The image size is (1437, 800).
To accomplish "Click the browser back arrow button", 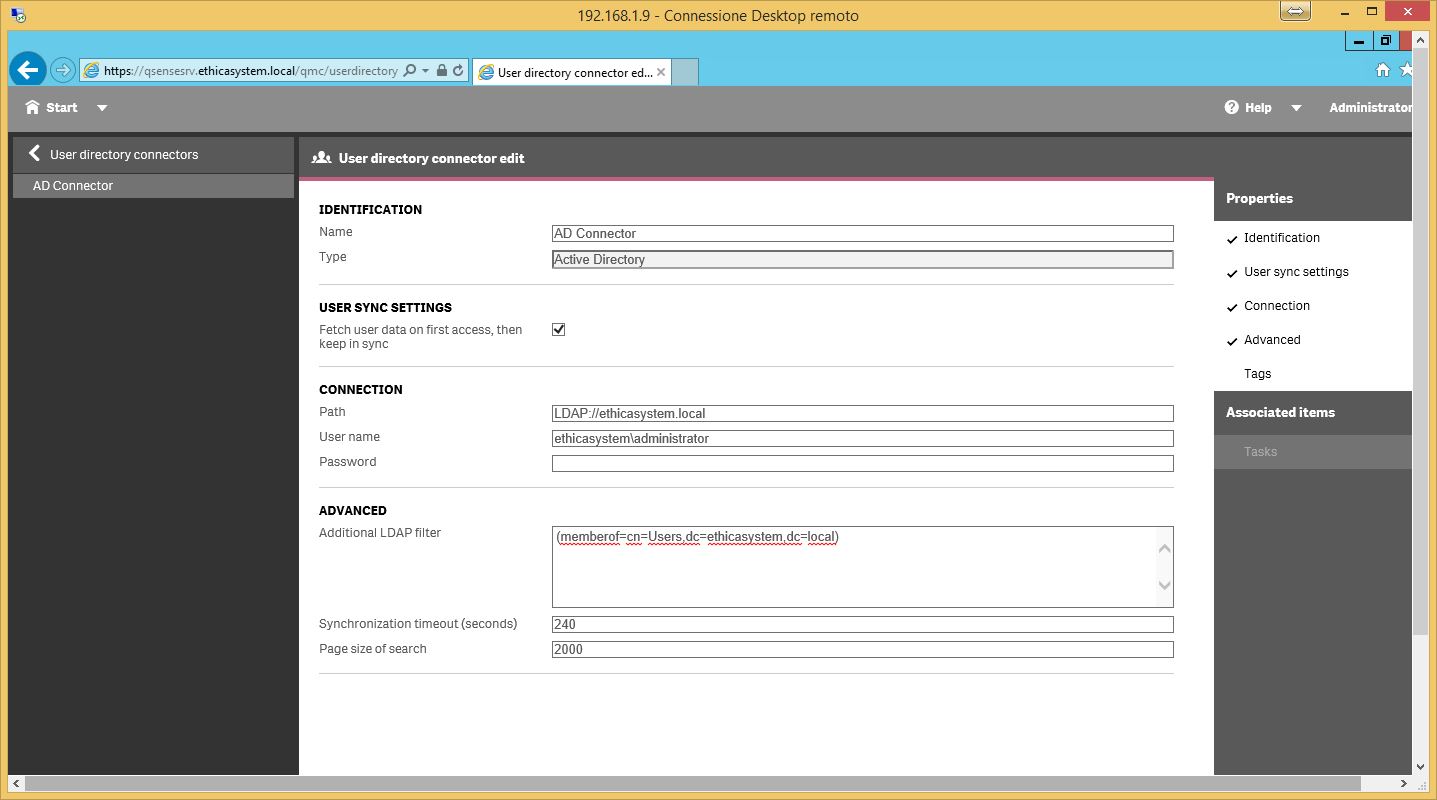I will (x=28, y=70).
